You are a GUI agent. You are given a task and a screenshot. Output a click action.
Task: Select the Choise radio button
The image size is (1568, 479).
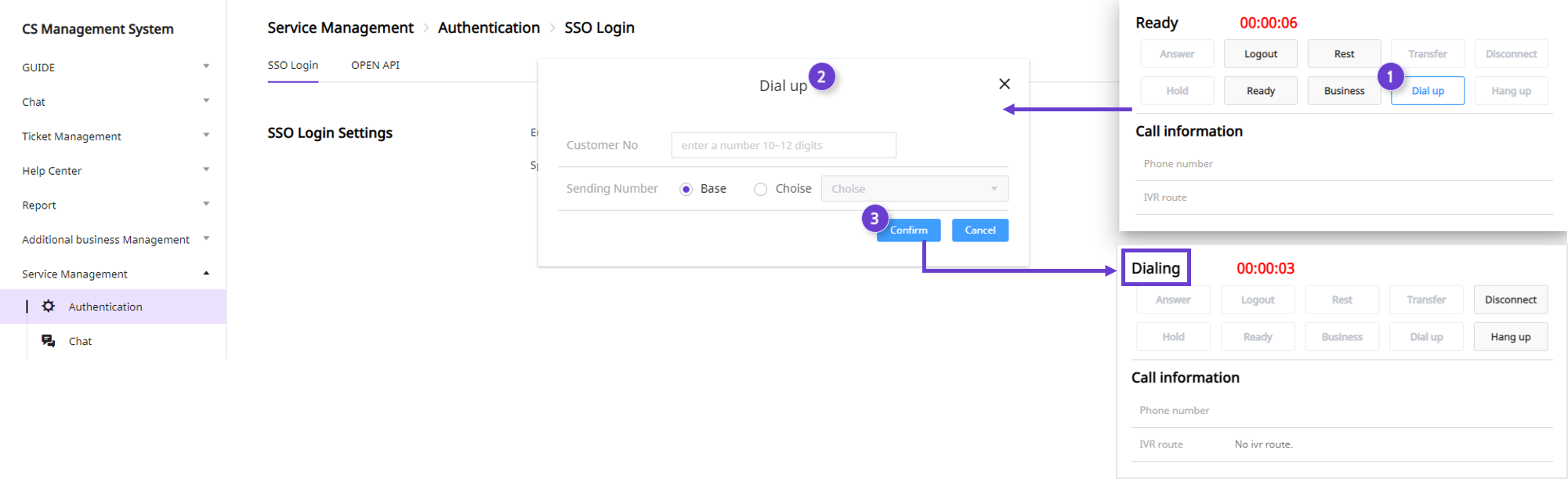tap(760, 189)
